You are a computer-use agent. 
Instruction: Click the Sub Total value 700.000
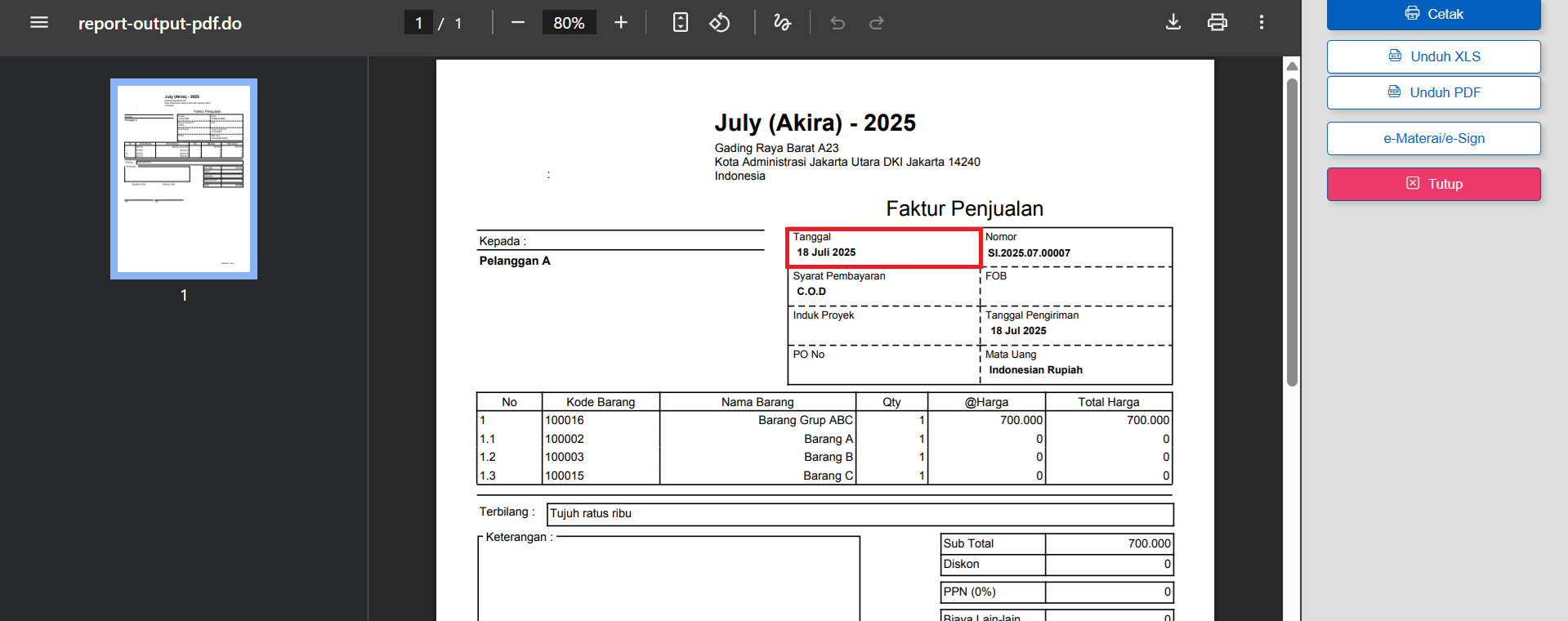(1149, 543)
